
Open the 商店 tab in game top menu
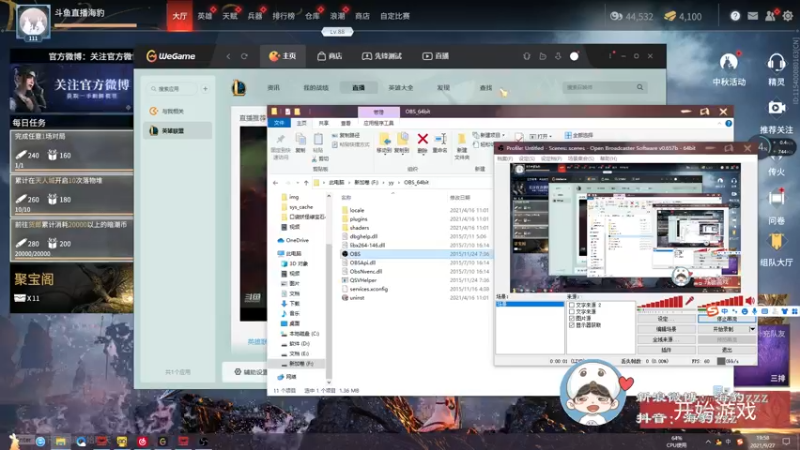362,16
